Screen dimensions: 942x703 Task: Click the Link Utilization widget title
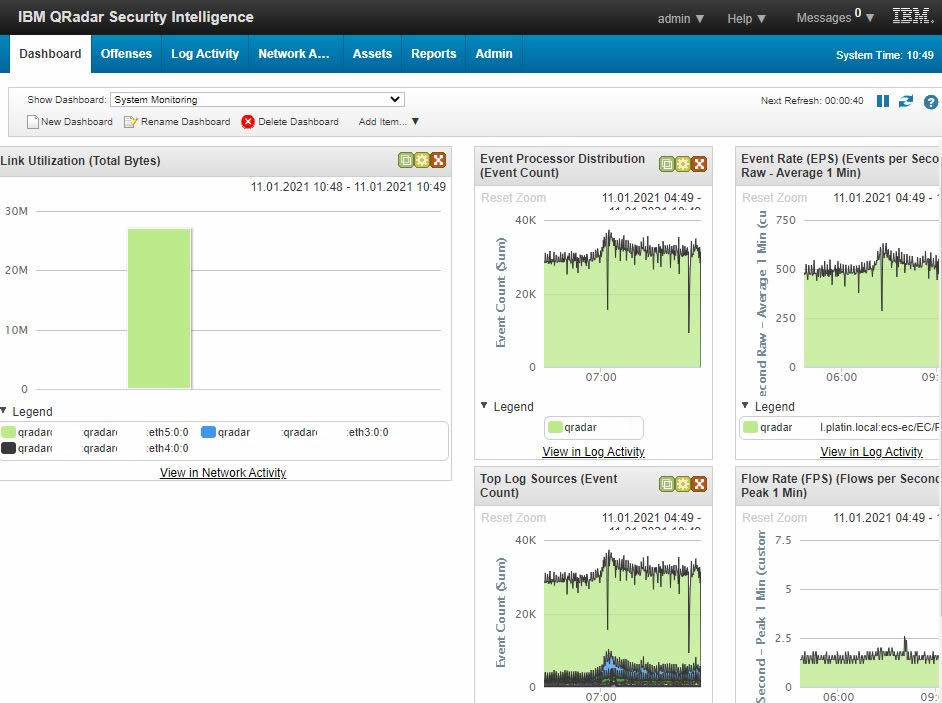[81, 160]
